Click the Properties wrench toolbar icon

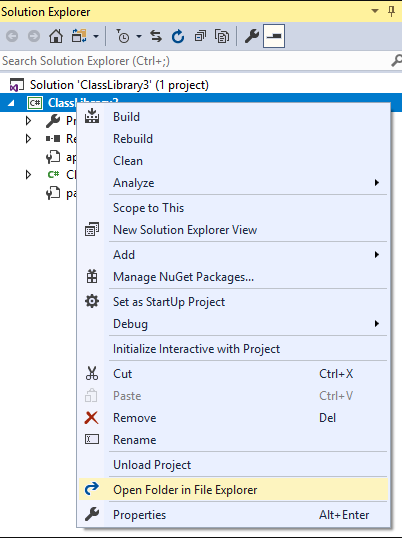252,36
